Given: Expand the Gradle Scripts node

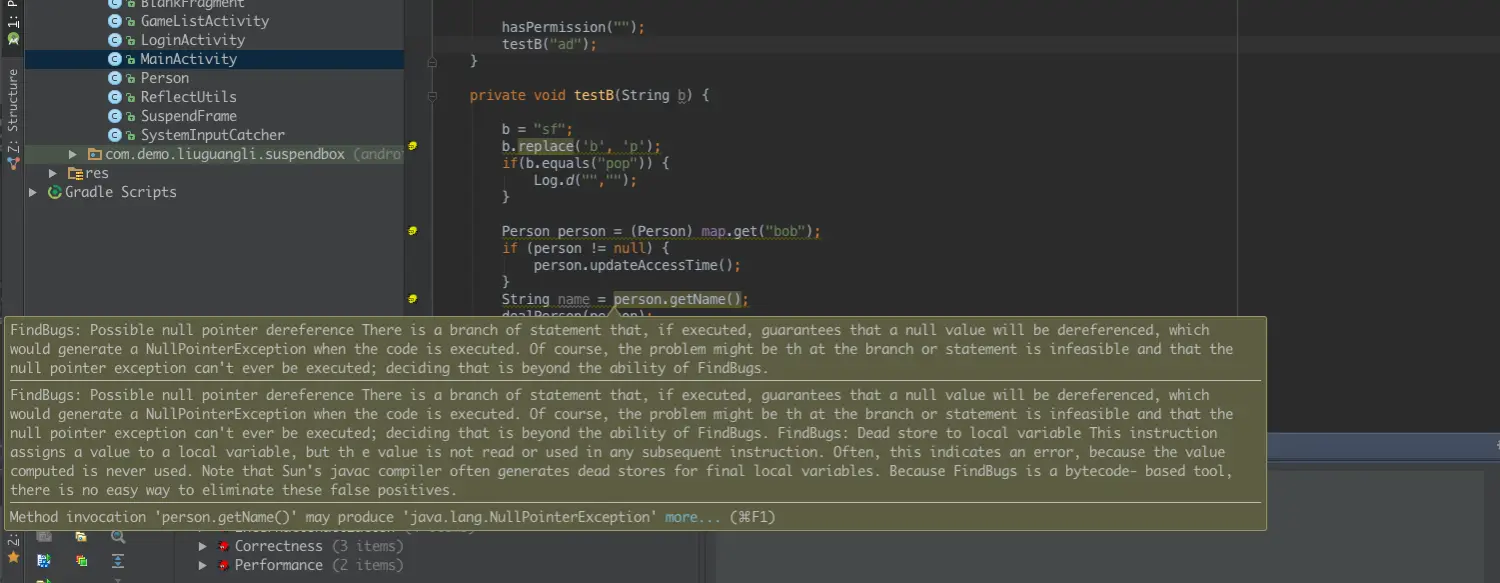Looking at the screenshot, I should click(34, 192).
